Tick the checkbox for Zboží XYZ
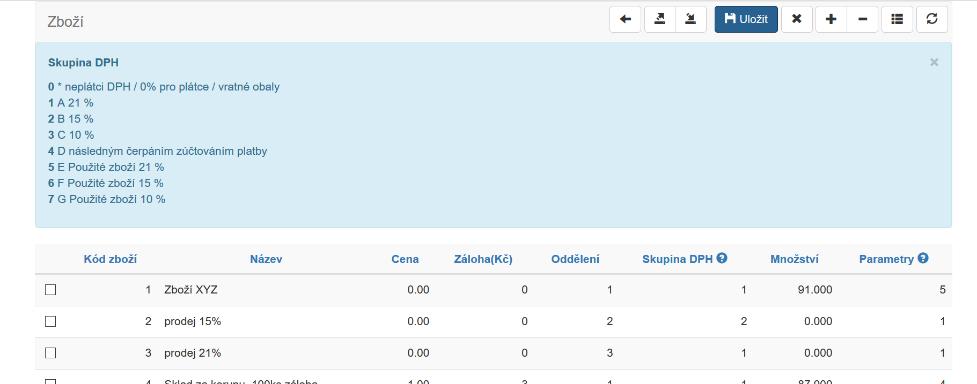 click(x=50, y=289)
